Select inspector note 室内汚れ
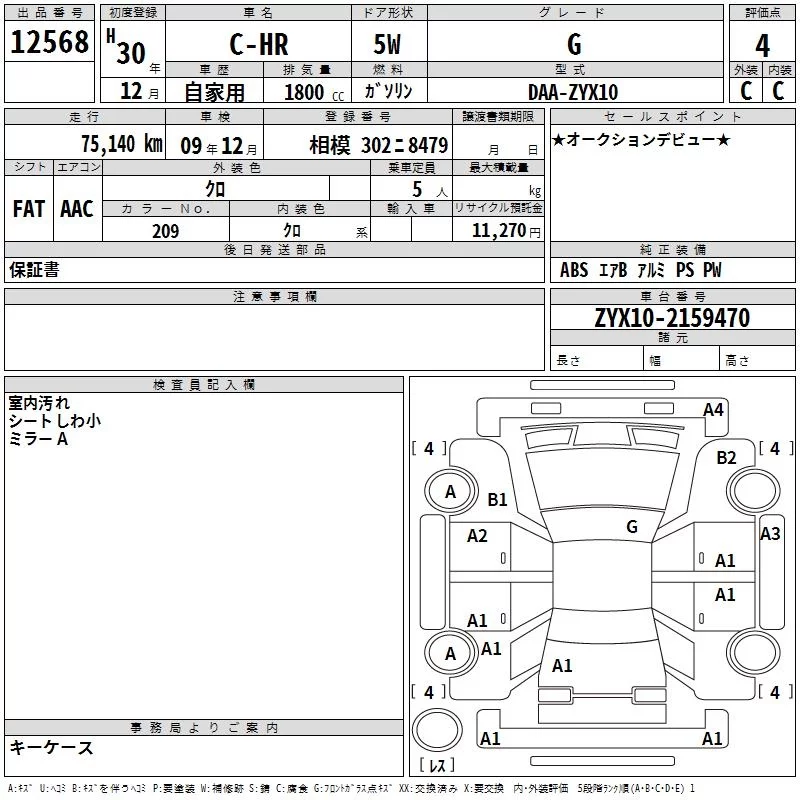The width and height of the screenshot is (800, 800). click(39, 403)
